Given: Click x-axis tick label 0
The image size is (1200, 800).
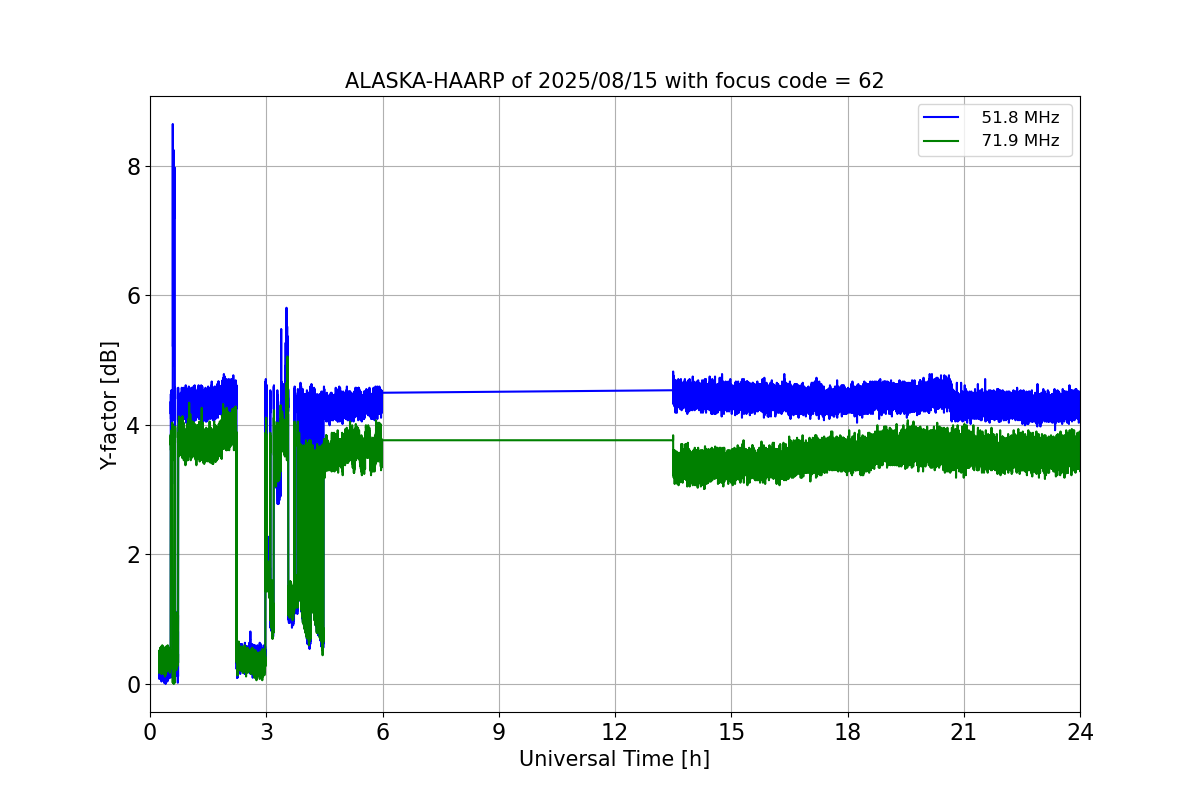Looking at the screenshot, I should (150, 731).
